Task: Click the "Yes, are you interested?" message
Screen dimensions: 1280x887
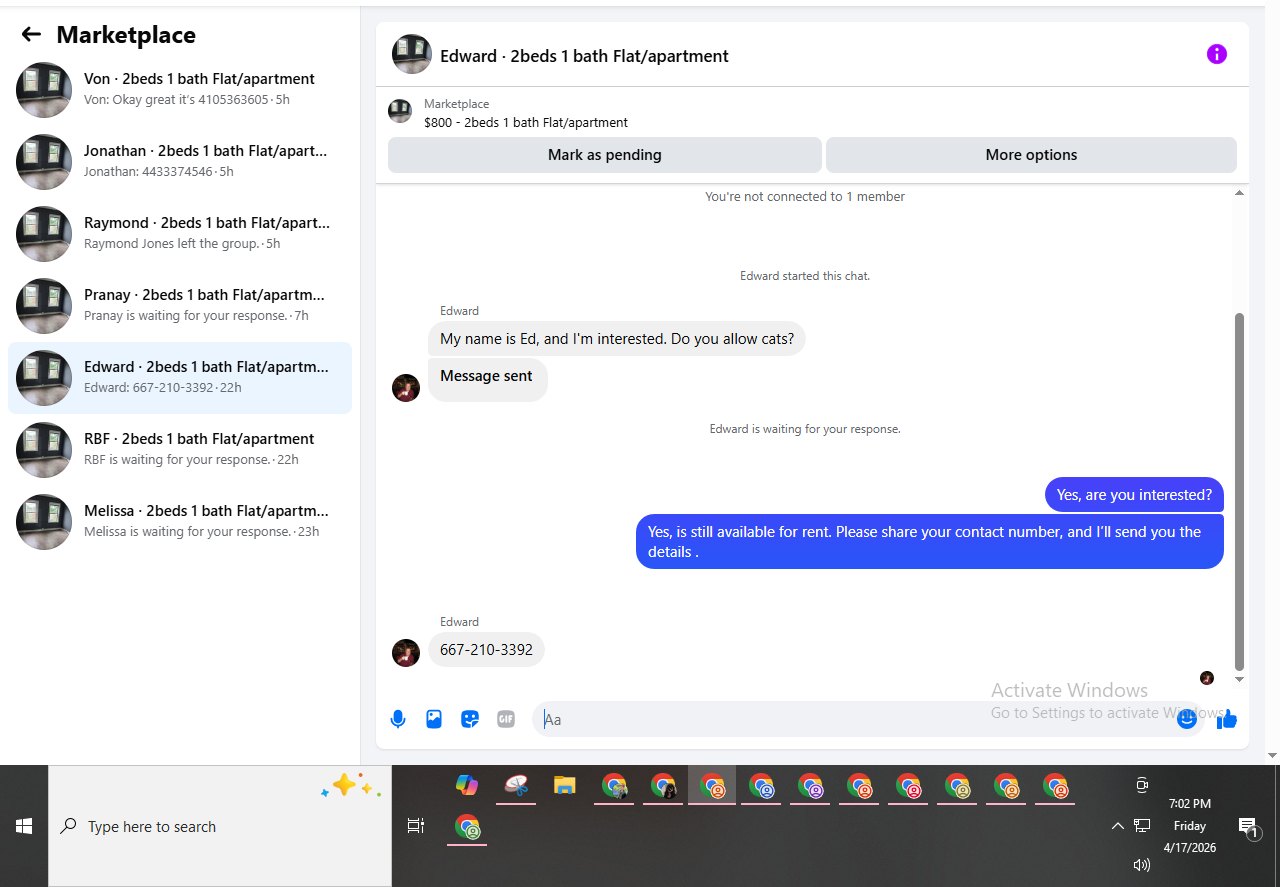Action: point(1134,495)
